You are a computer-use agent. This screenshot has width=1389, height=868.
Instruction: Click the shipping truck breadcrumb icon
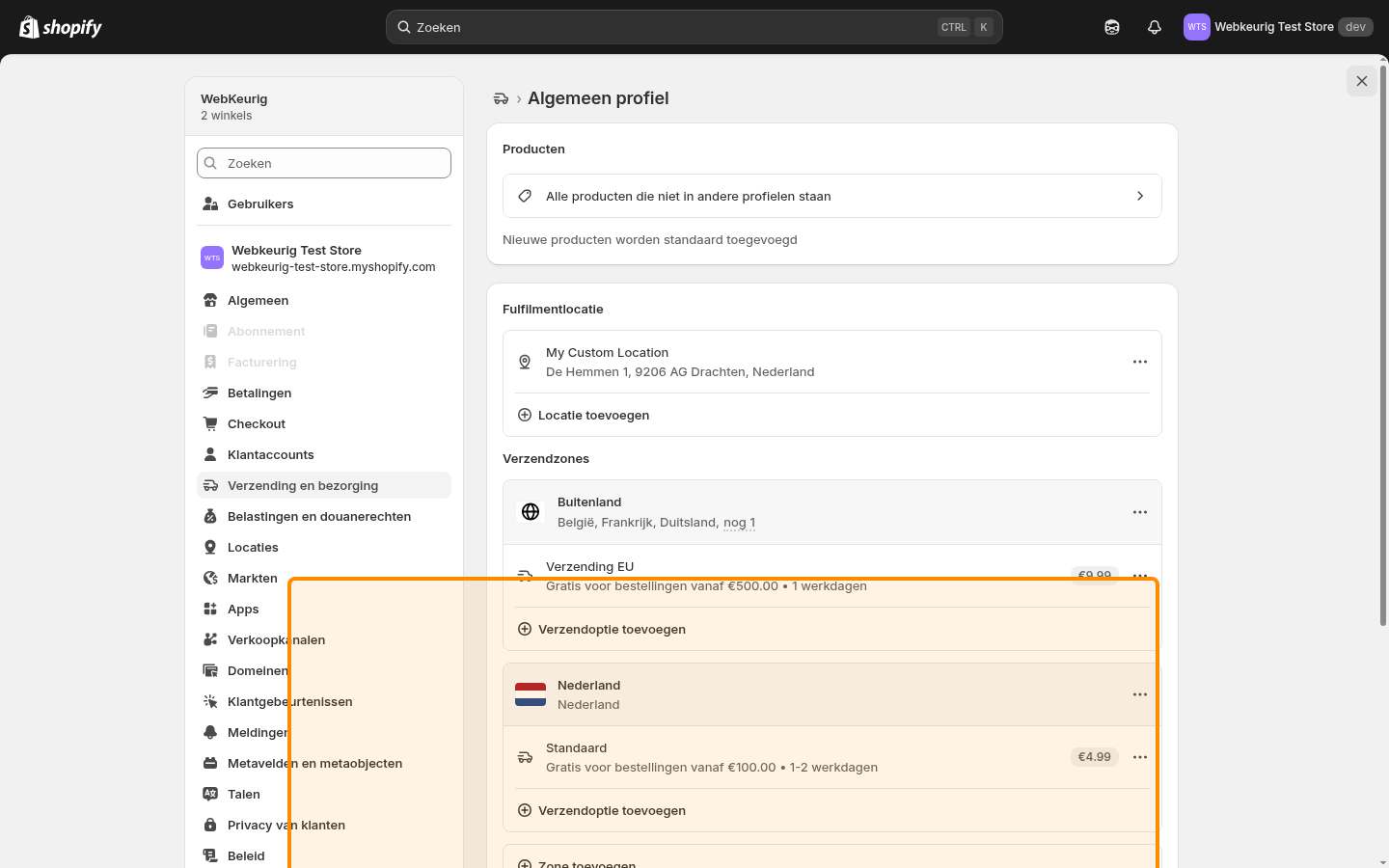pos(501,98)
